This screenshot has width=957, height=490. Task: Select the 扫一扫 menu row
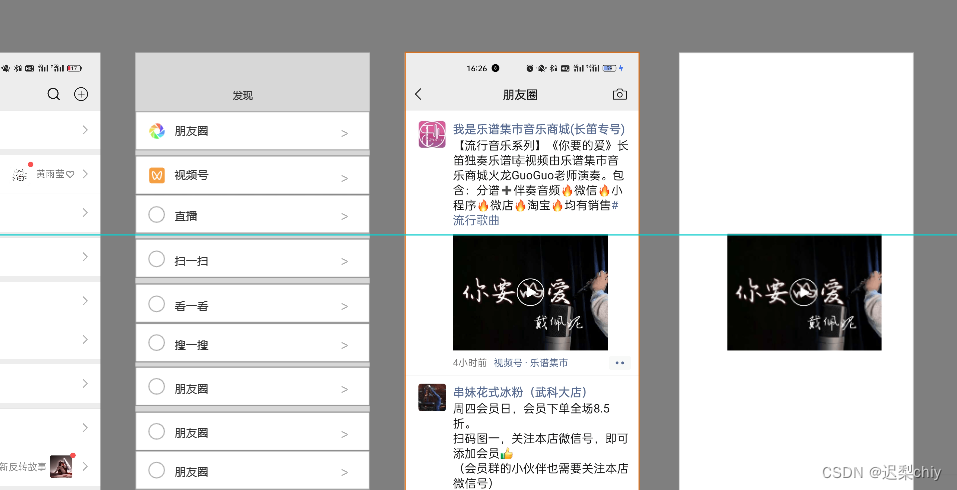(x=253, y=259)
